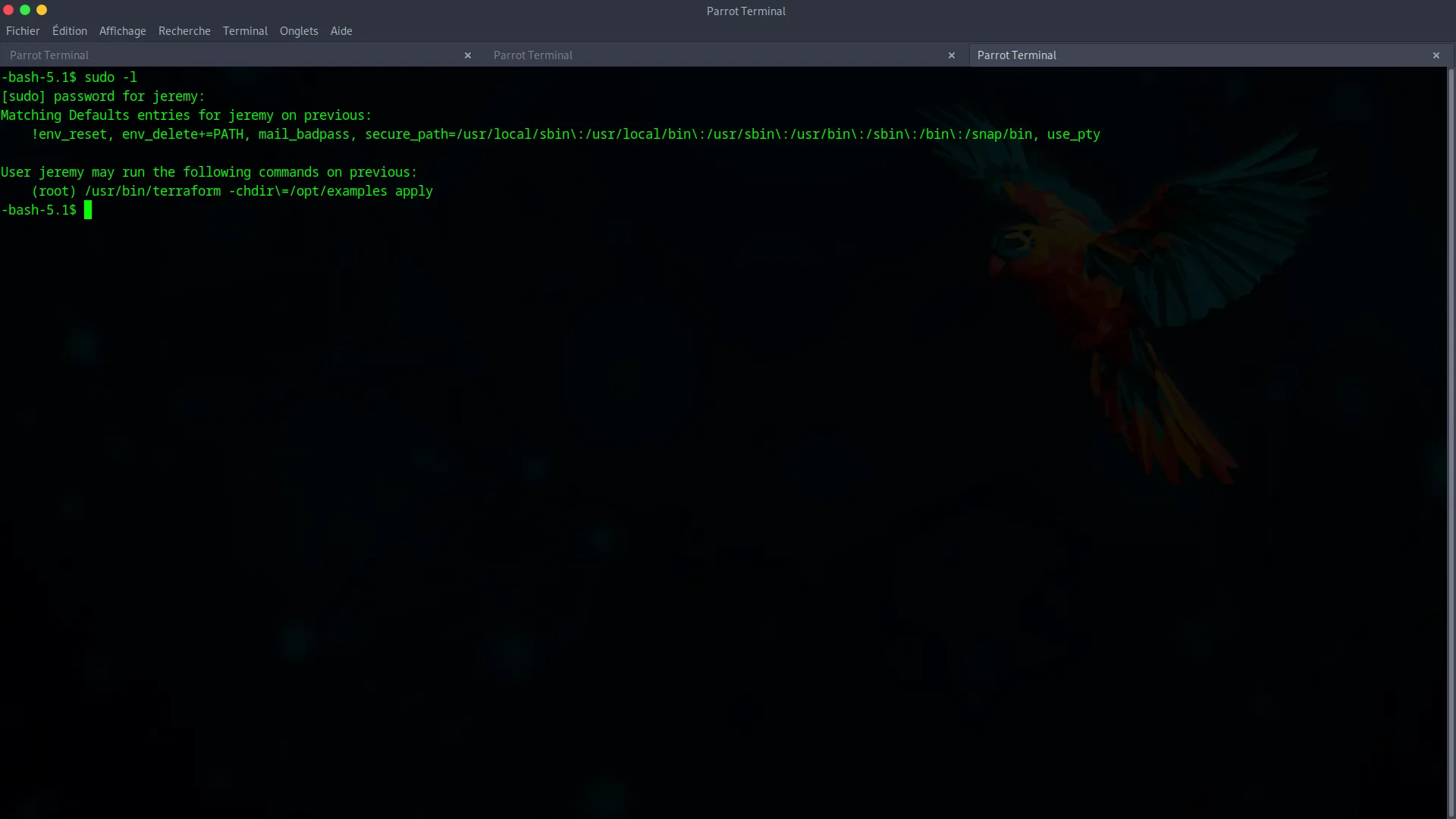
Task: Close the second terminal tab with its X
Action: click(x=952, y=55)
